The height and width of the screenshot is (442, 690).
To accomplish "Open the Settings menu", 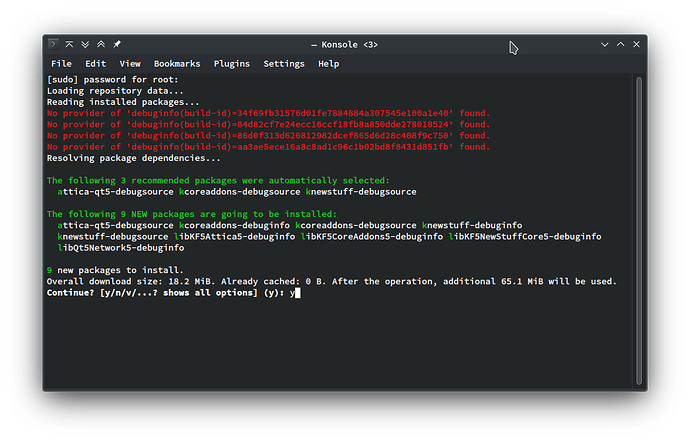I will click(284, 64).
